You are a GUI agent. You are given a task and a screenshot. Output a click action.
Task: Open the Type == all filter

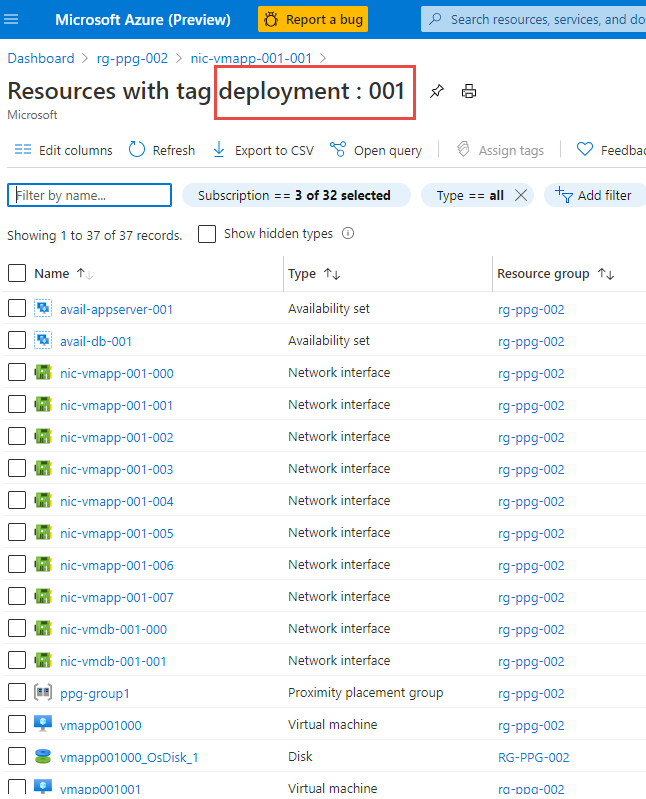coord(470,195)
